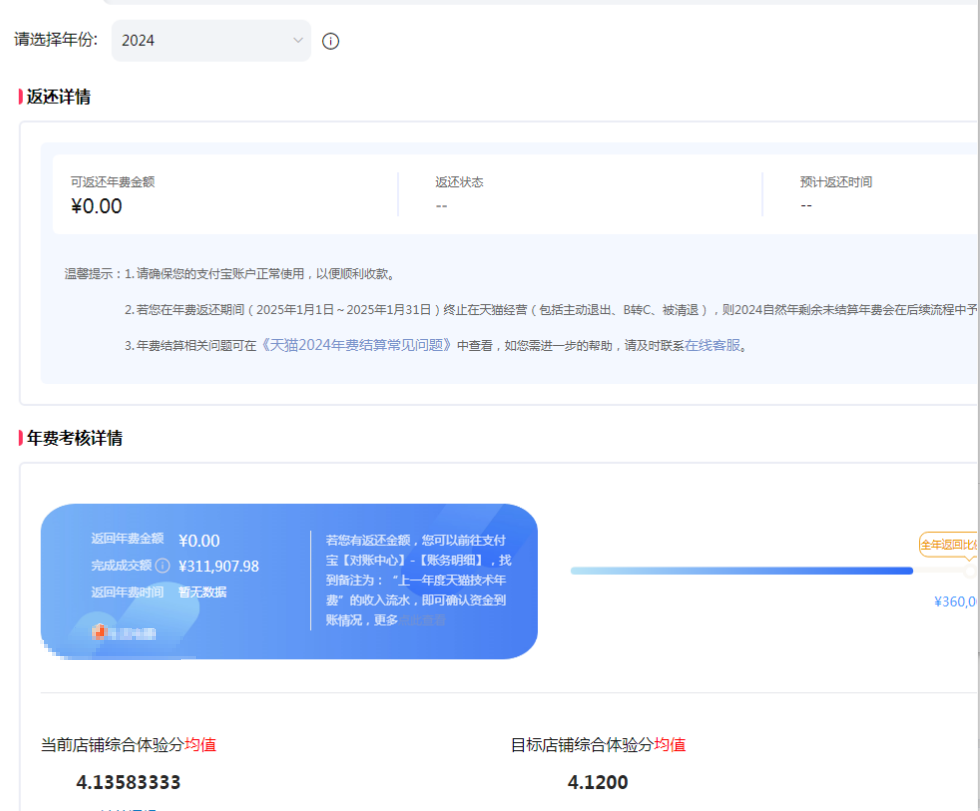Screen dimensions: 980x811
Task: Open the year selection dropdown showing 2024
Action: (210, 41)
